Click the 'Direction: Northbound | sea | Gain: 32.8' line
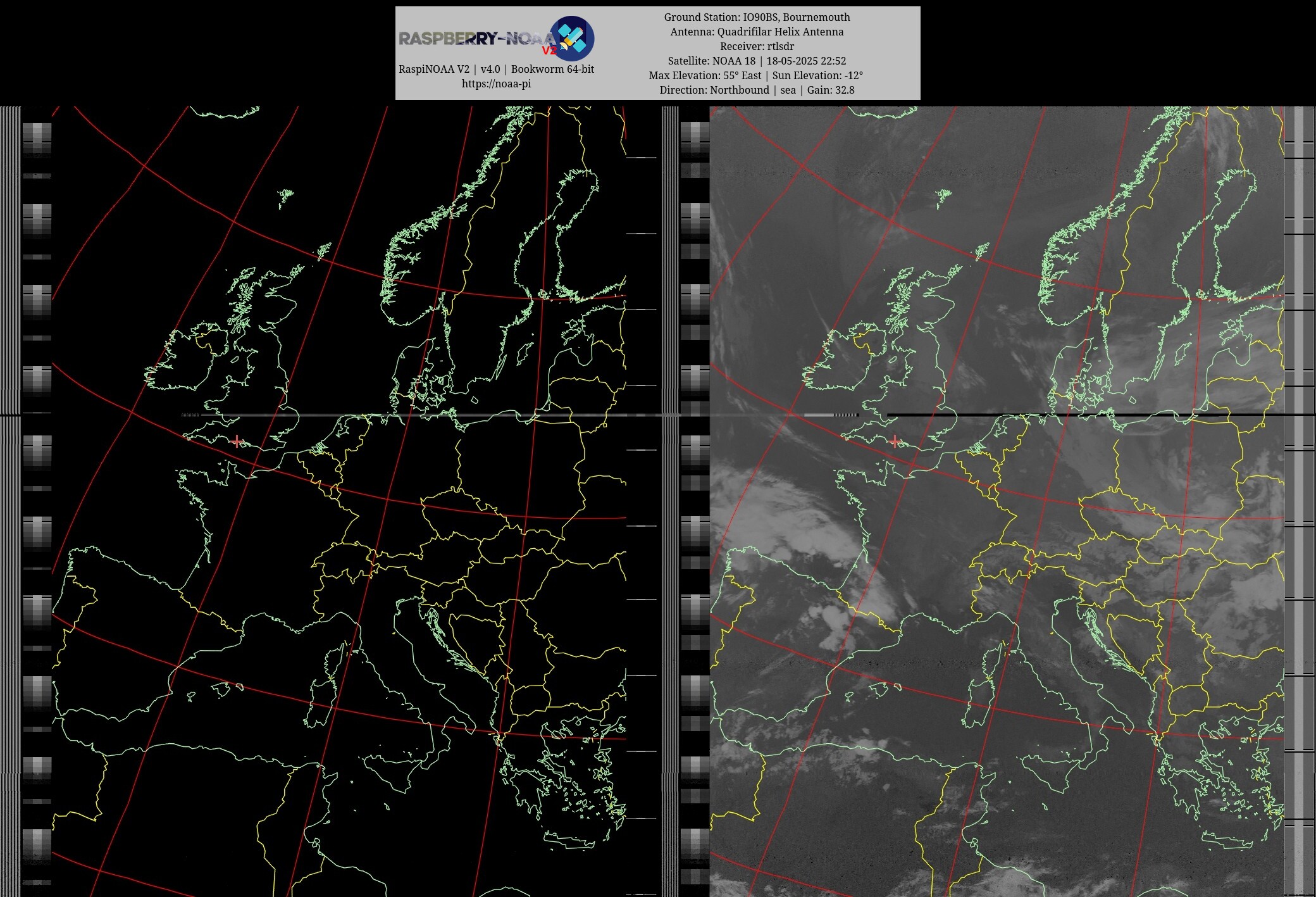1316x897 pixels. pos(757,90)
